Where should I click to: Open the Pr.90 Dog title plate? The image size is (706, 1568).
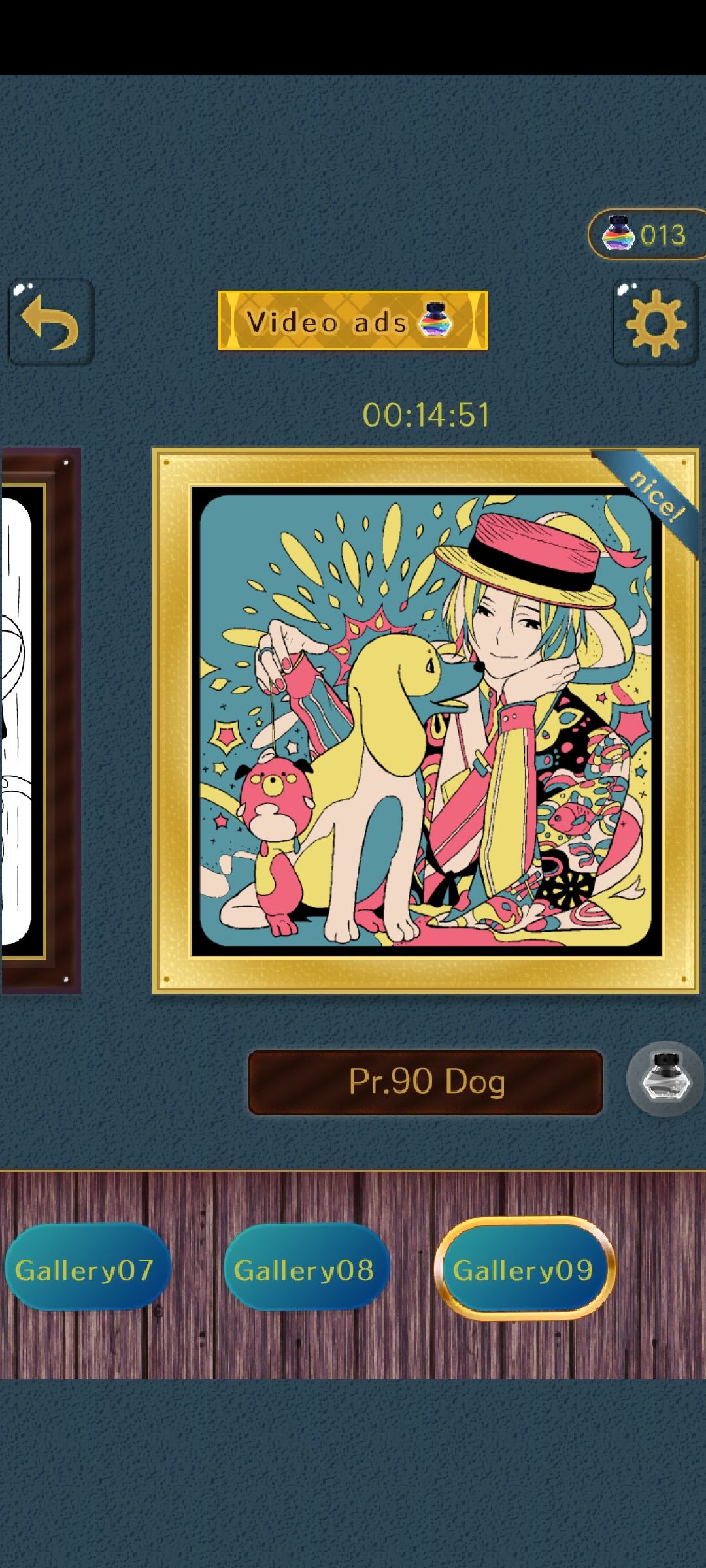coord(426,1082)
